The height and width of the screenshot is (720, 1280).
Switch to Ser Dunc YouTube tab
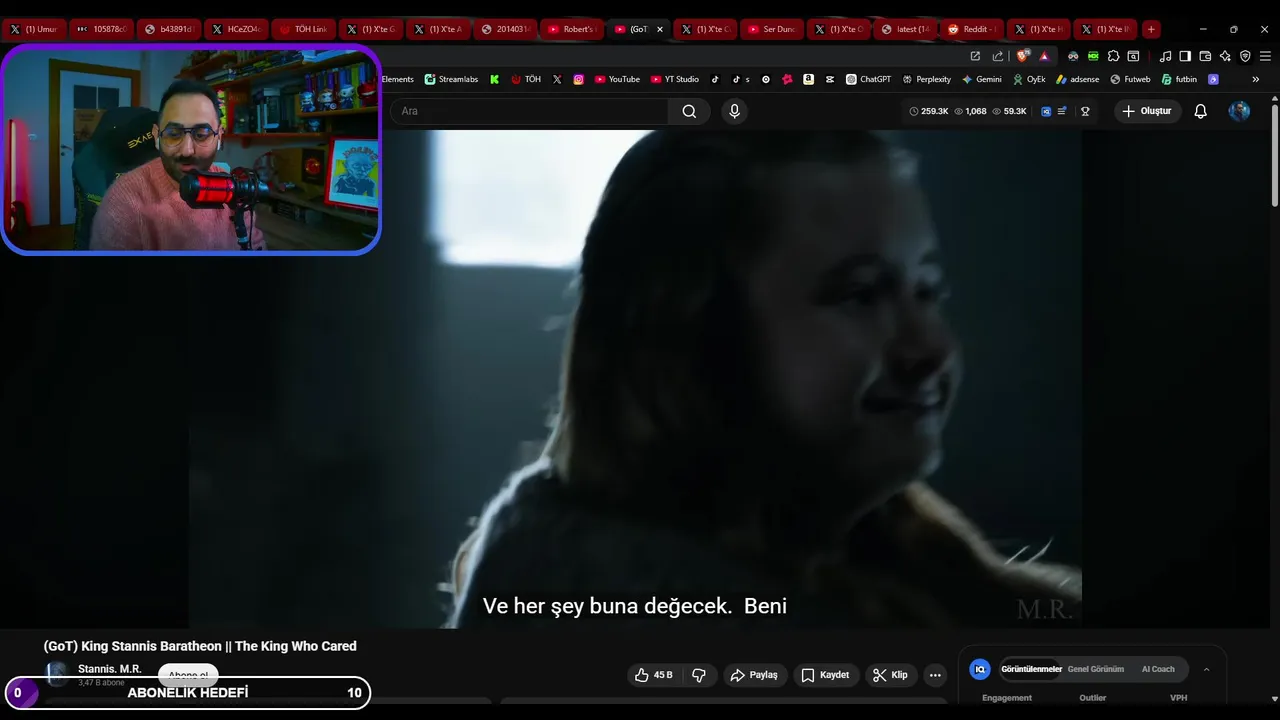point(772,29)
